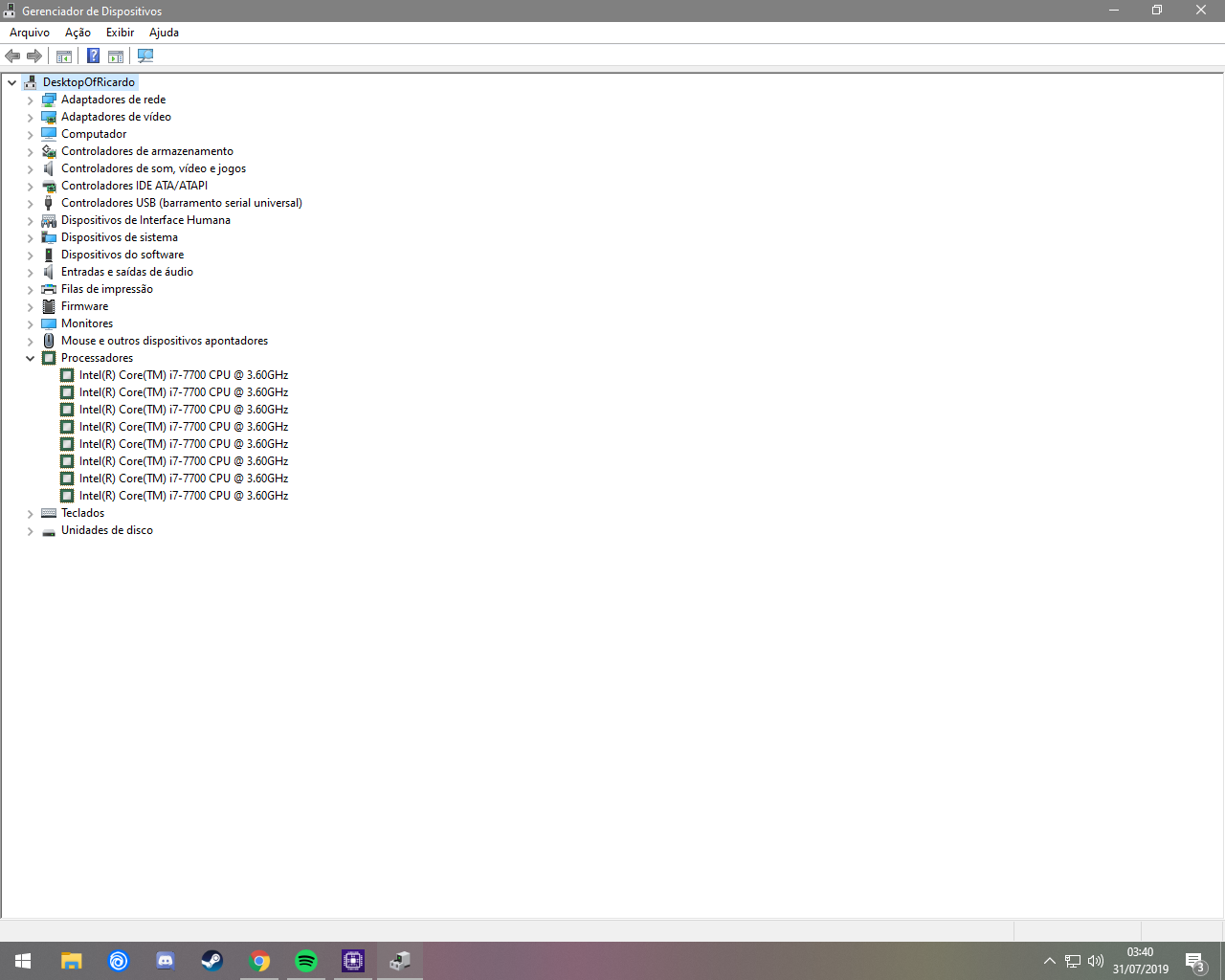Screen dimensions: 1225x980
Task: Click the Device Manager taskbar icon
Action: pos(400,961)
